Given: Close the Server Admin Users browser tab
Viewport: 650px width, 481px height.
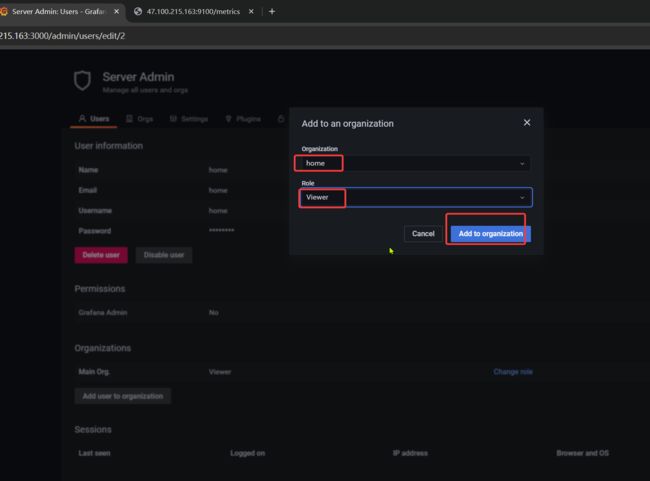Looking at the screenshot, I should coord(116,12).
